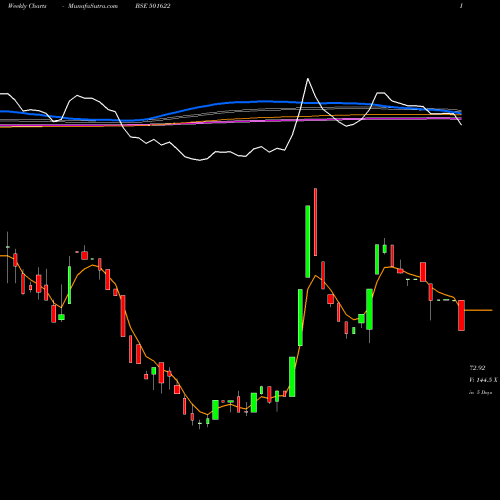
Task: Click the 'Weekly Charts' title text
Action: click(27, 6)
